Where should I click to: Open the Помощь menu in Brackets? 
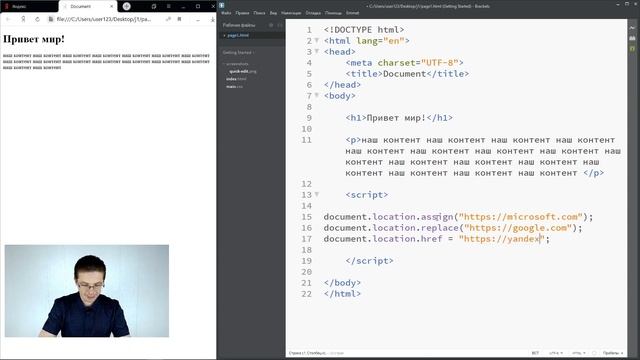[x=333, y=13]
